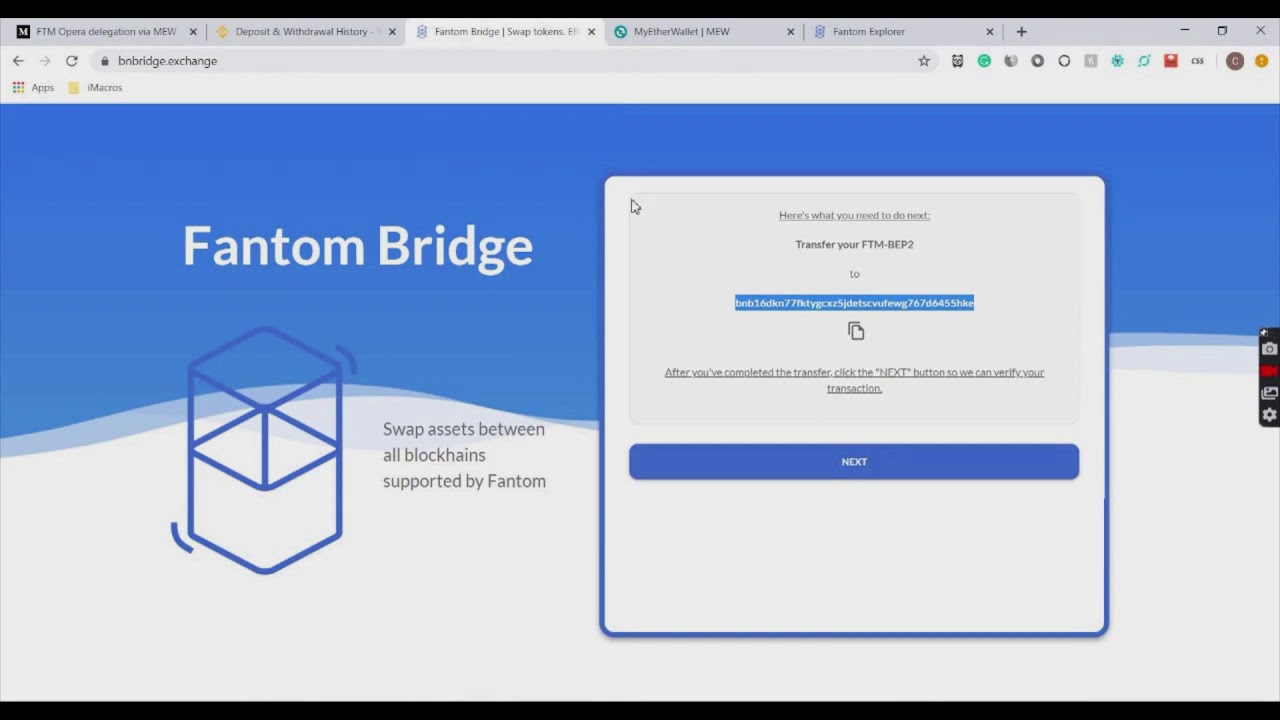The height and width of the screenshot is (720, 1280).
Task: Open the Grammarly extension icon
Action: [984, 61]
